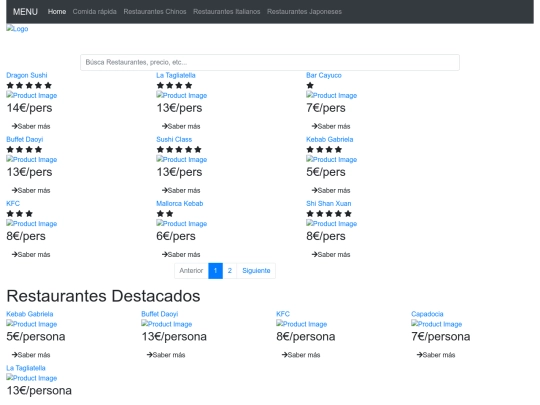Open Restaurantes Chinos category
The height and width of the screenshot is (405, 540).
[x=155, y=12]
